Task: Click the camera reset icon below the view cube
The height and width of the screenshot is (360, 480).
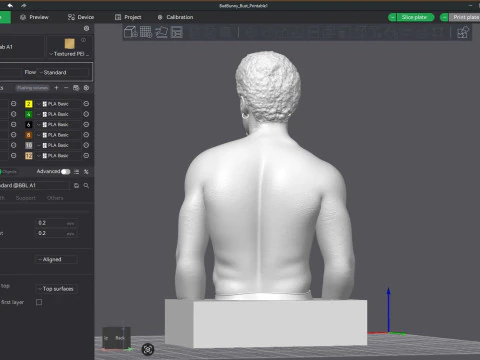Action: [148, 349]
